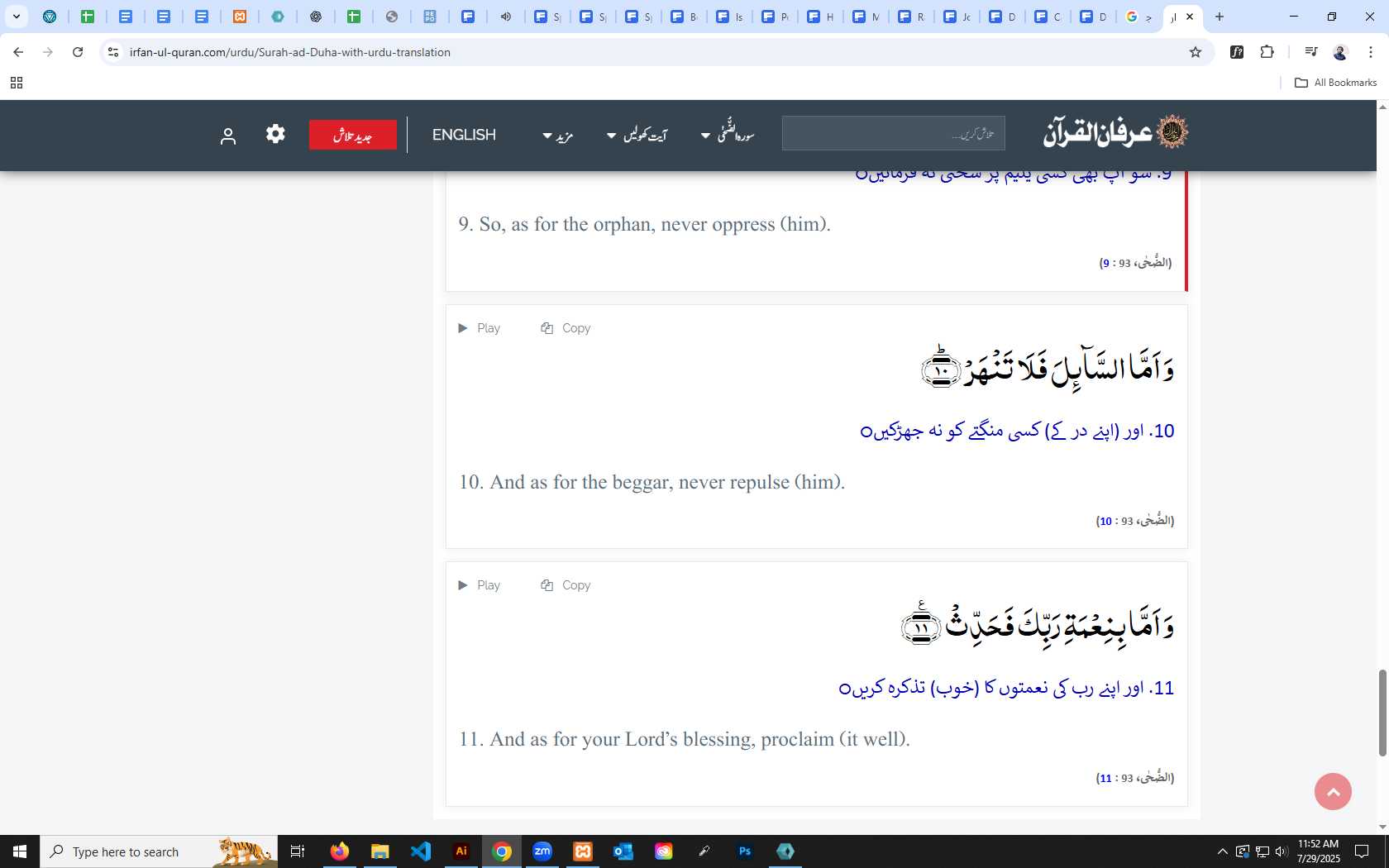Open Photoshop from taskbar
Viewport: 1389px width, 868px height.
tap(745, 851)
